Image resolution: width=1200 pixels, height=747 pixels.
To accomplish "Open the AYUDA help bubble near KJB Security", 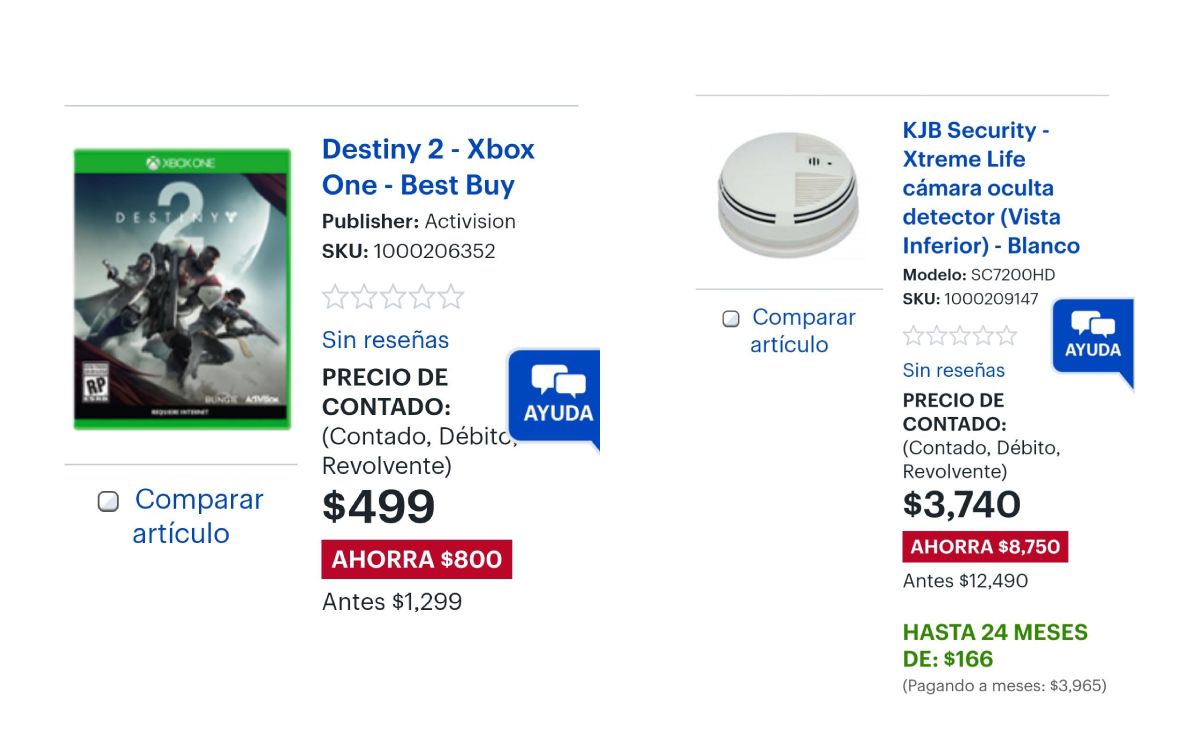I will pyautogui.click(x=1092, y=338).
